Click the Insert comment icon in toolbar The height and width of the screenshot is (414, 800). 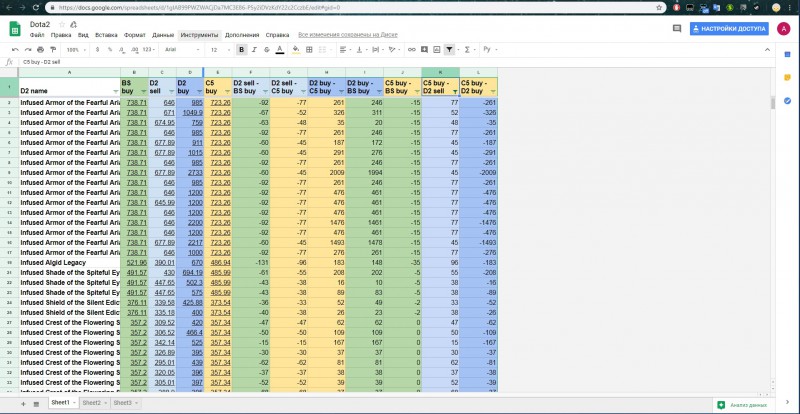click(x=424, y=50)
